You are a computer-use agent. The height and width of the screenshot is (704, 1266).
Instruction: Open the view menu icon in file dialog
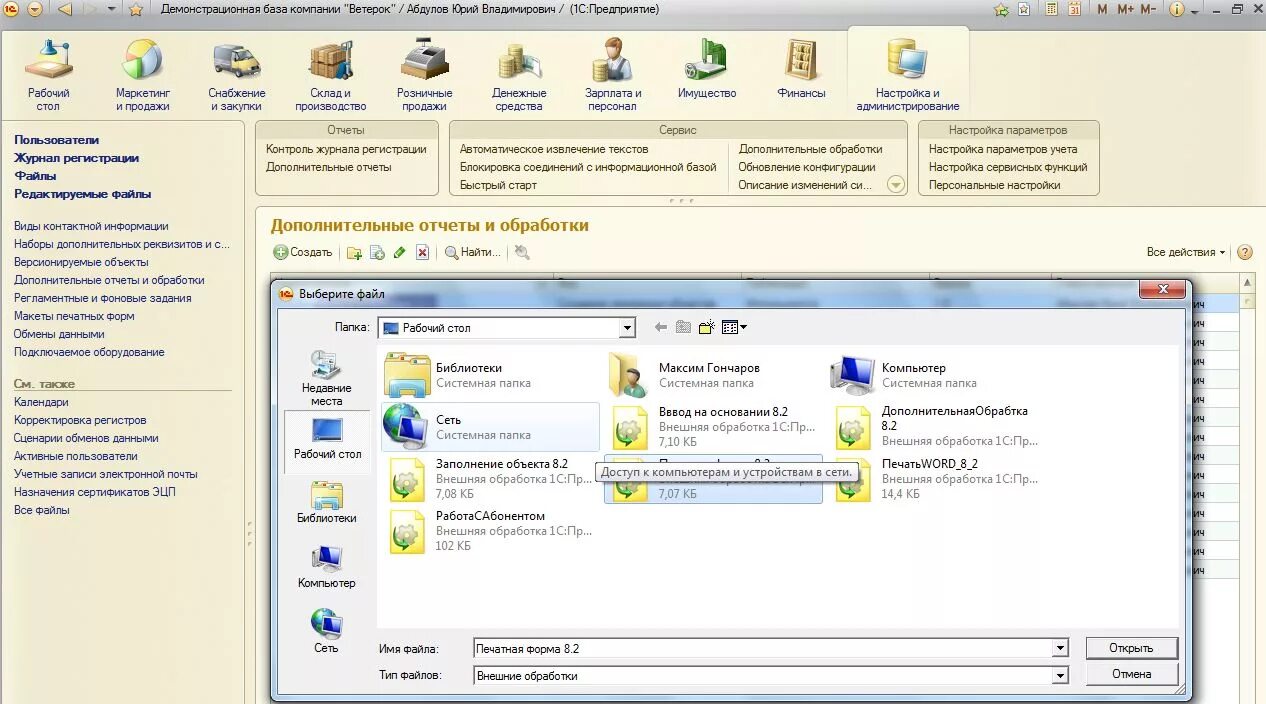point(734,327)
